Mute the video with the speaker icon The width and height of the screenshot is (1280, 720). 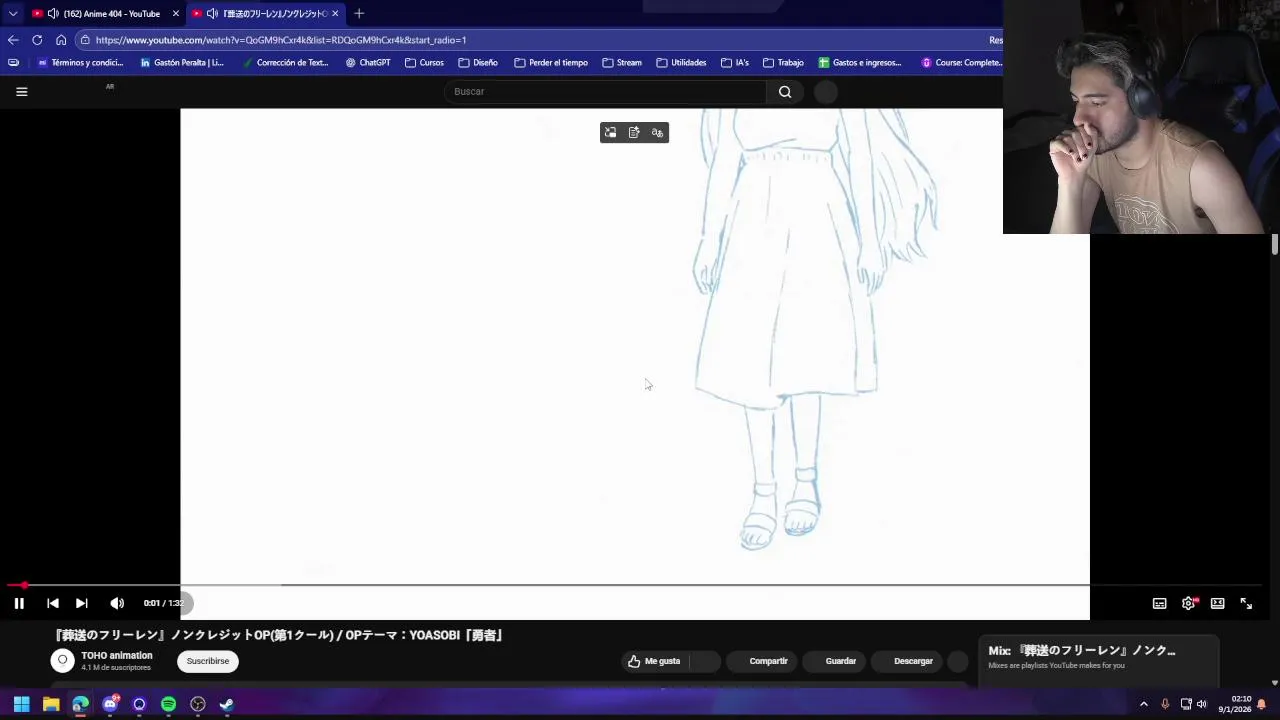117,603
